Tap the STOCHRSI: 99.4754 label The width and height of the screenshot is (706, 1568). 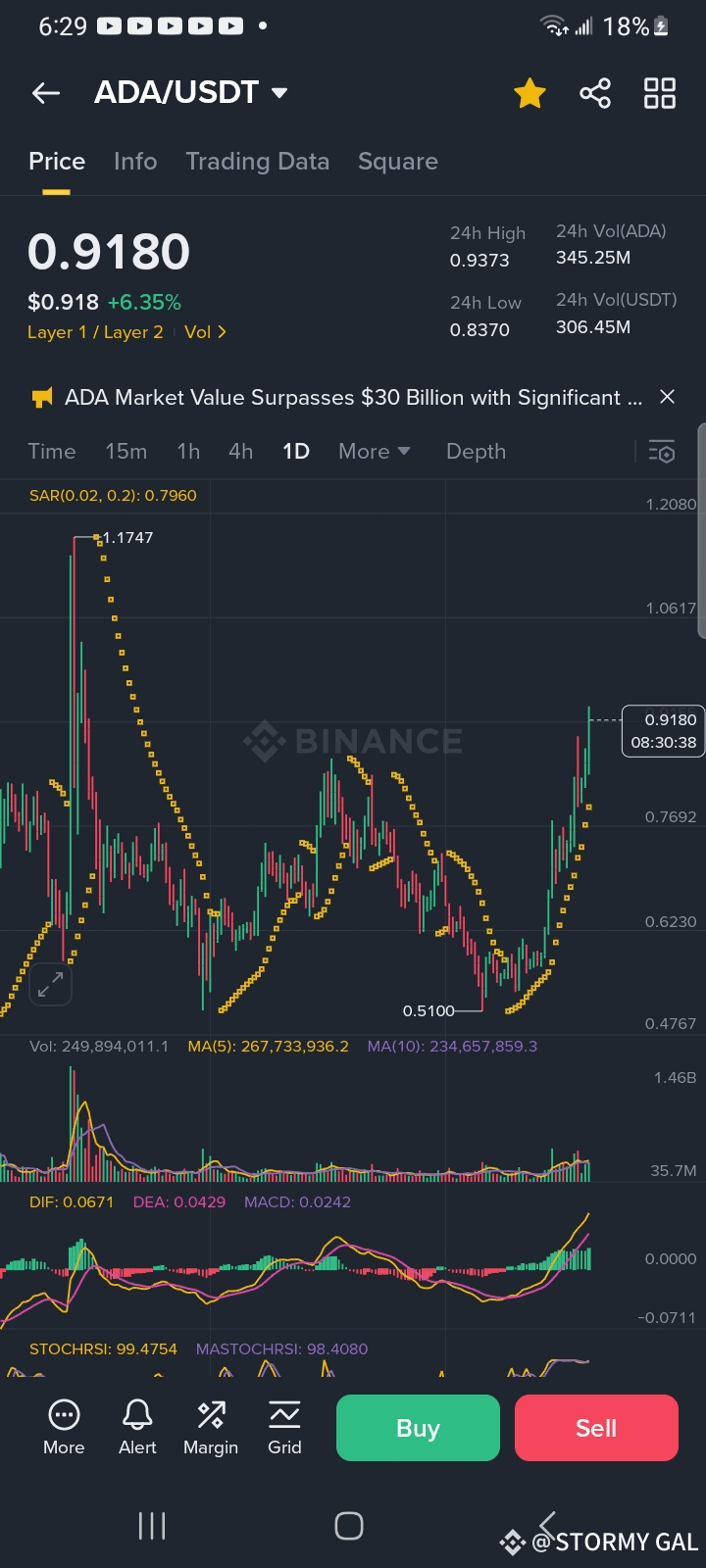pyautogui.click(x=103, y=1349)
